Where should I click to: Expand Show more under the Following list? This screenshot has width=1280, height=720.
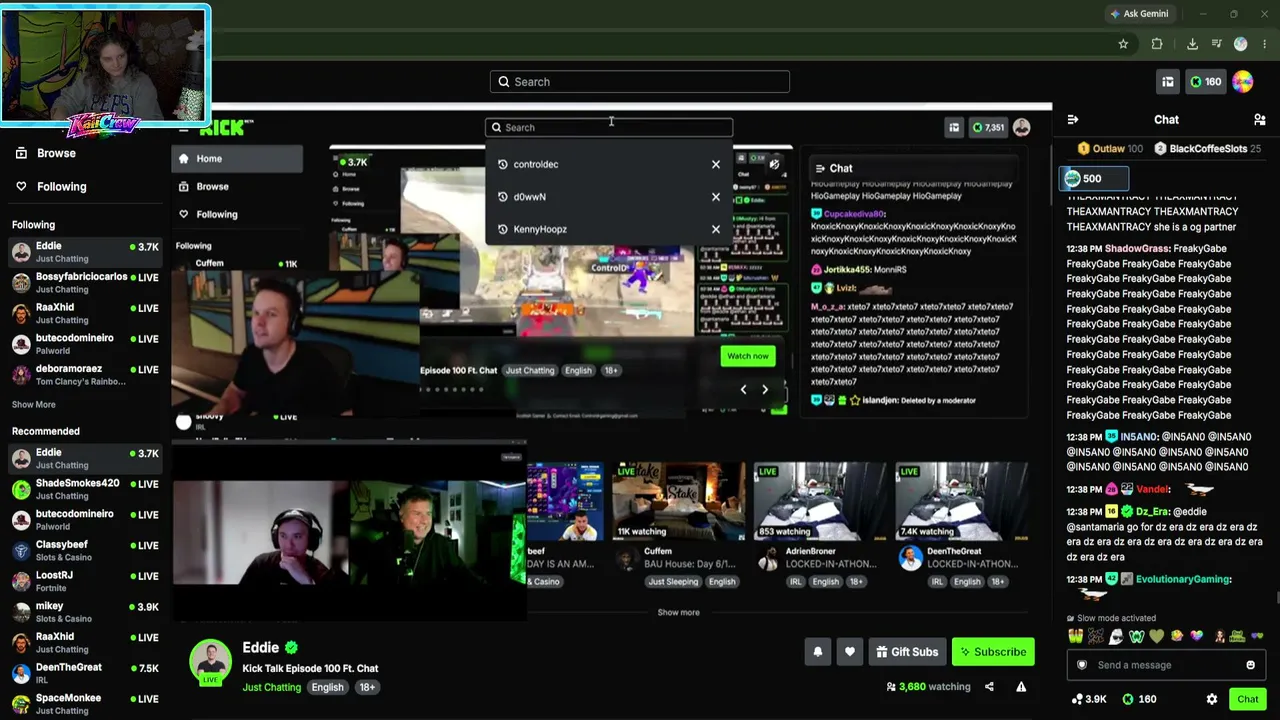point(34,405)
